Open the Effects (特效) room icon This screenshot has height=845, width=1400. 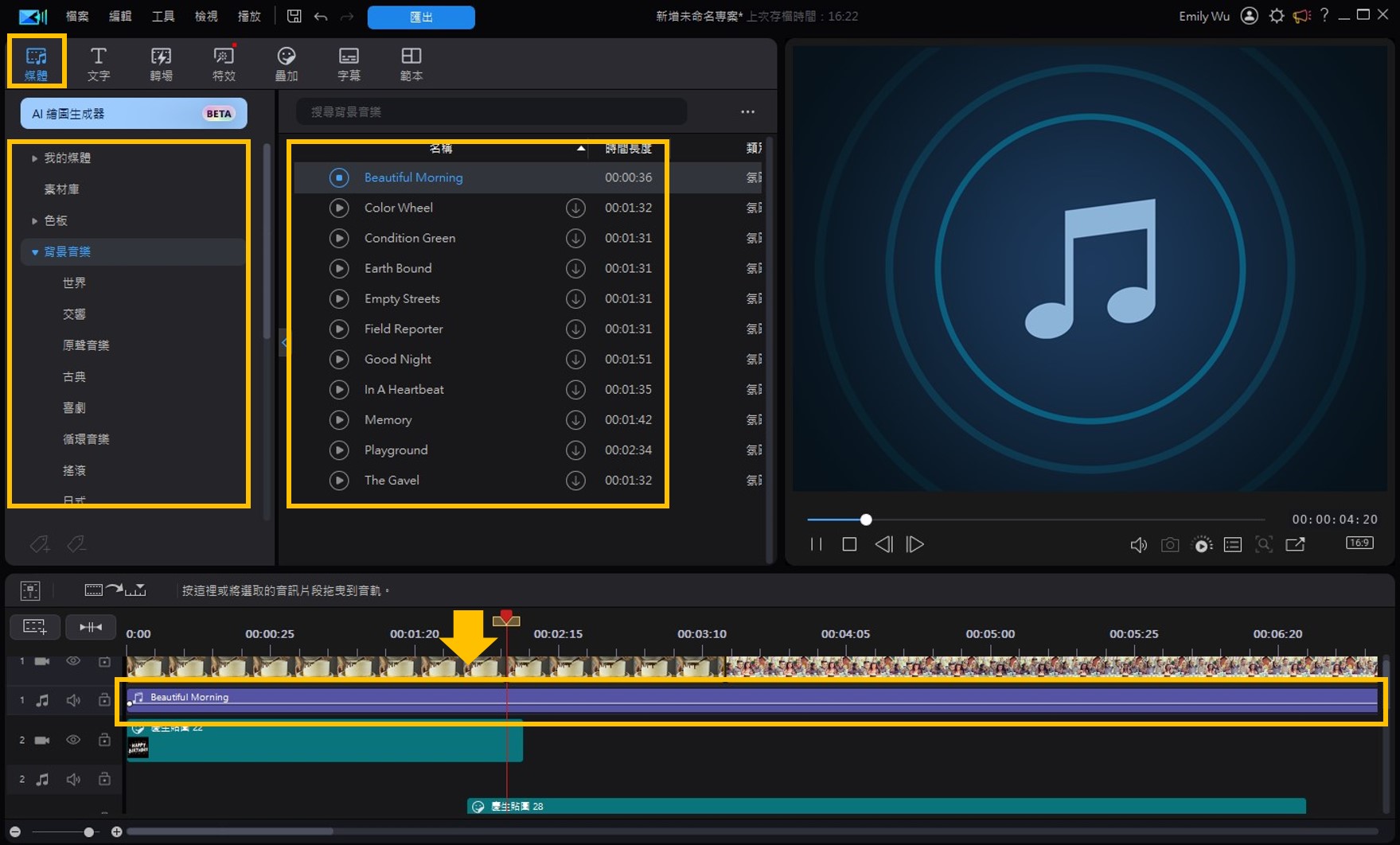[x=224, y=63]
